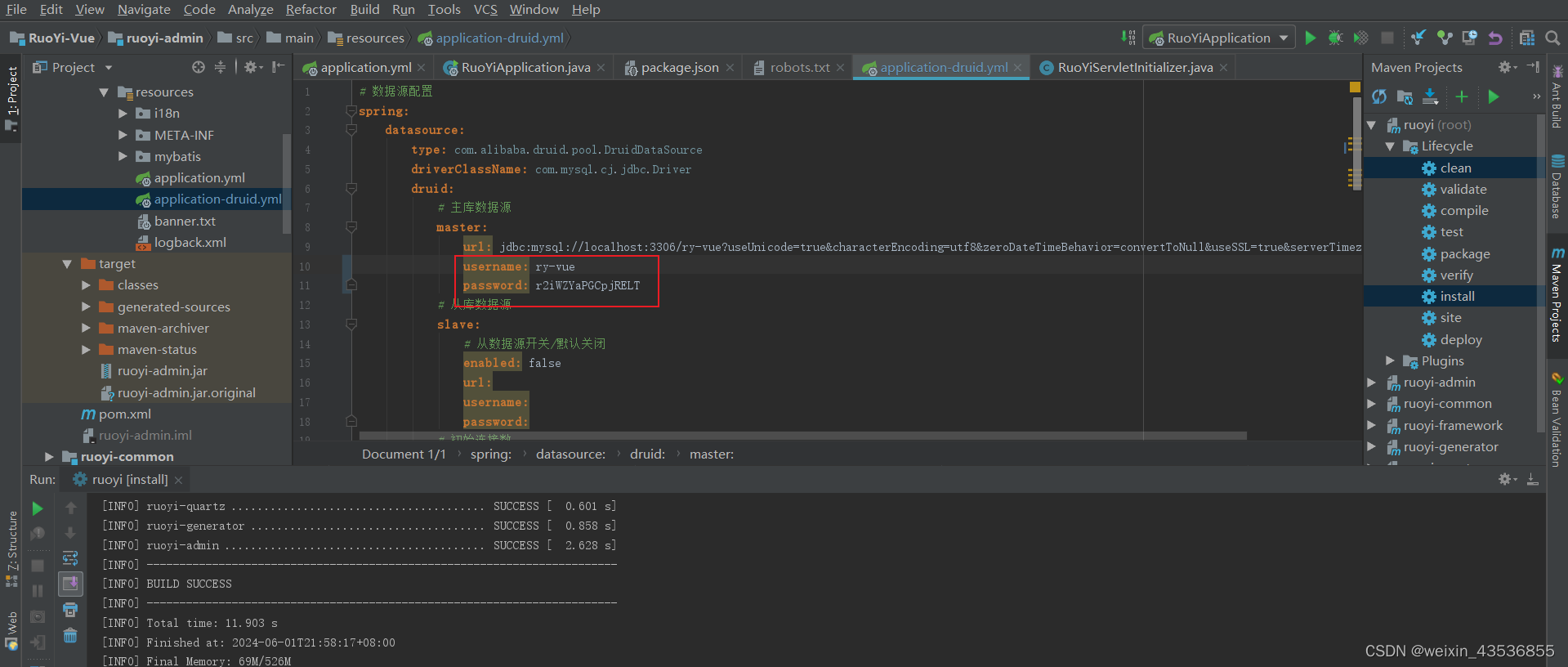Open pom.xml in the project tree
Viewport: 1568px width, 667px height.
coord(124,414)
